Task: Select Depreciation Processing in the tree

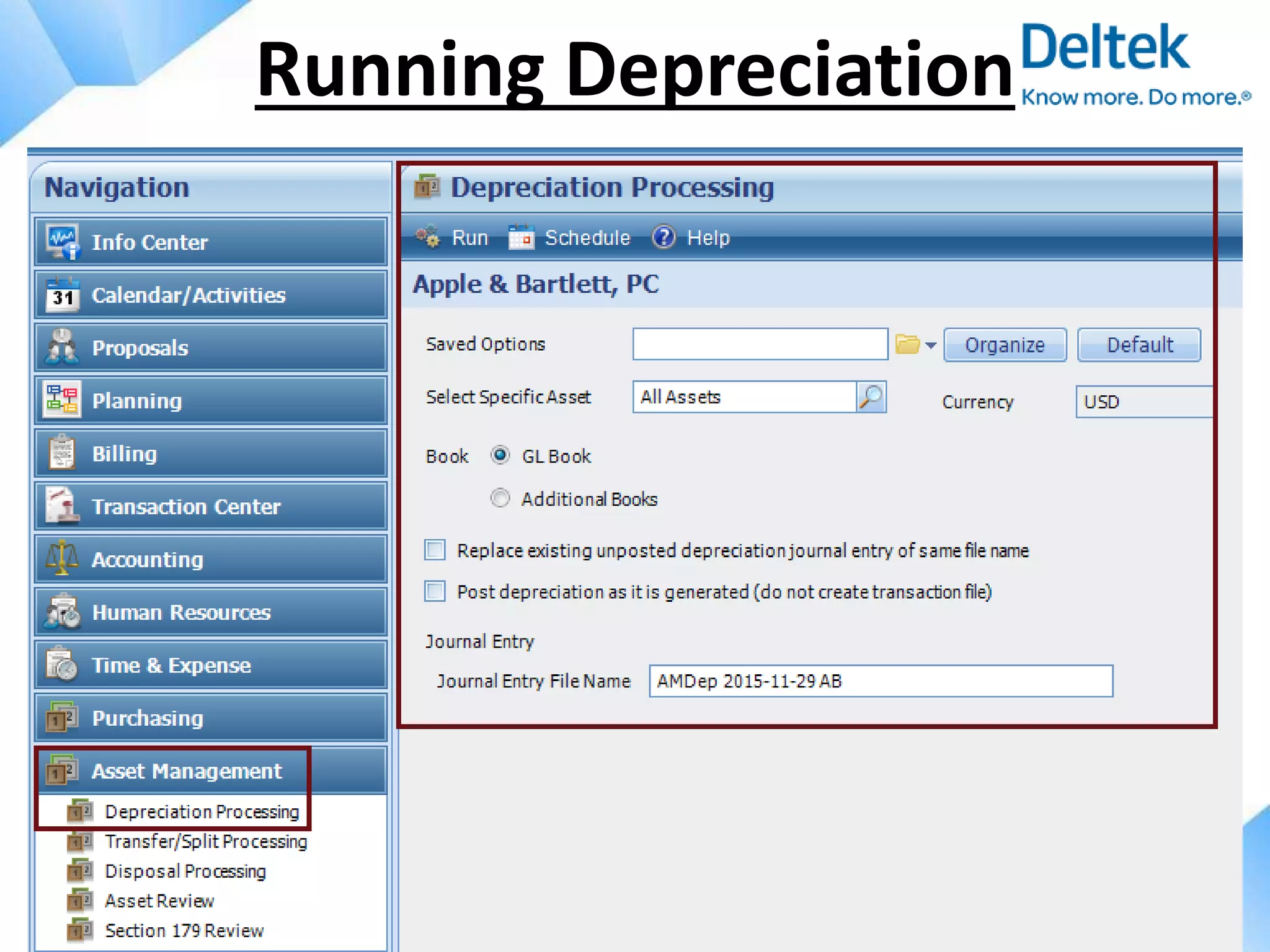Action: (x=202, y=811)
